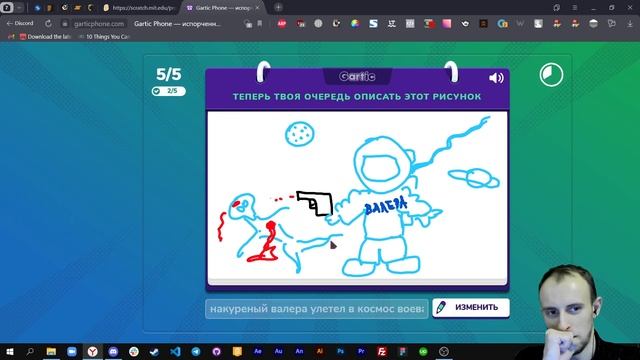640x360 pixels.
Task: Click the Gartic logo on the notebook header
Action: click(x=357, y=76)
